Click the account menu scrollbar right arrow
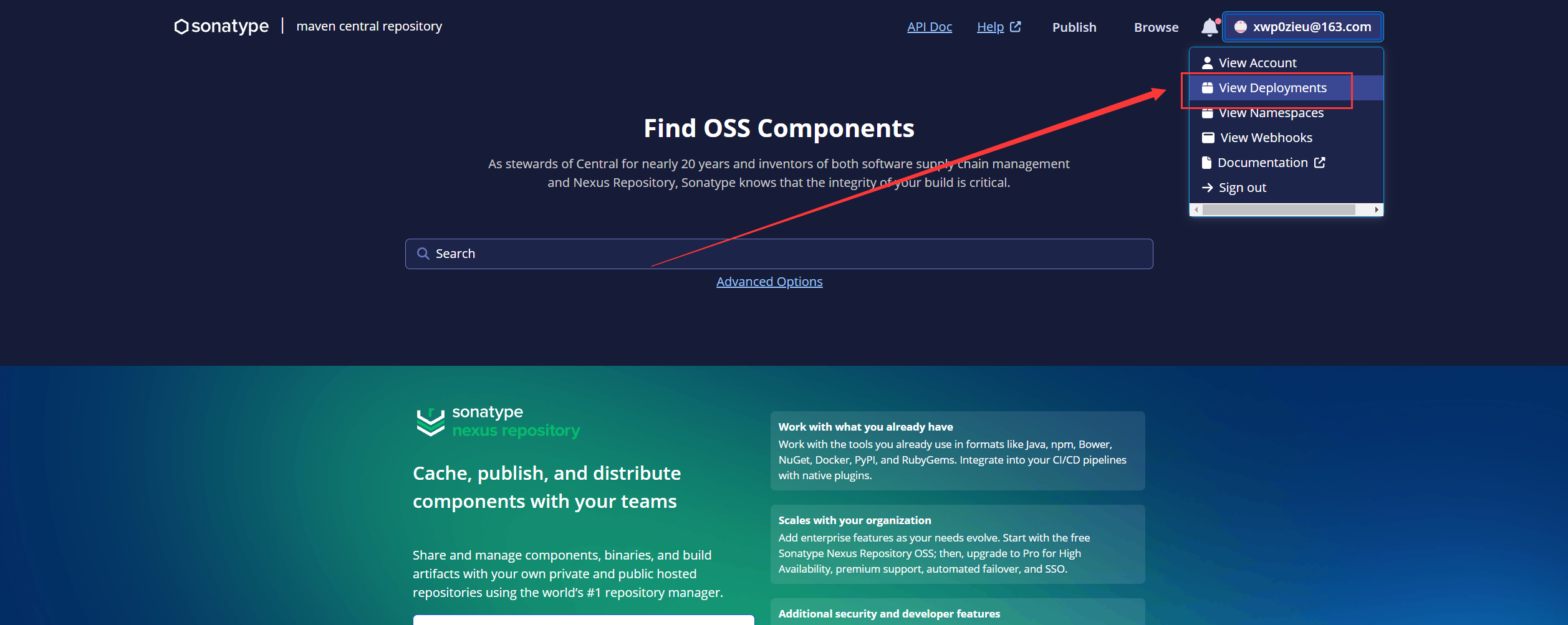 pos(1377,210)
